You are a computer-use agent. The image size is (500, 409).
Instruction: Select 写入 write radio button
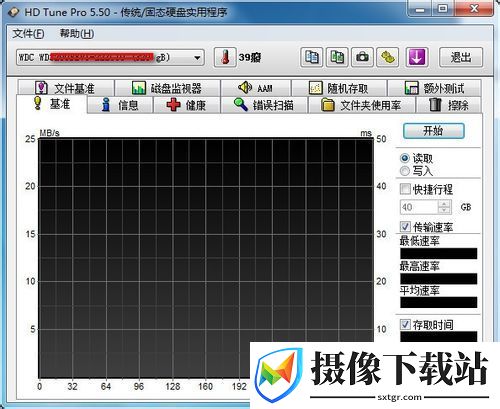click(x=405, y=171)
